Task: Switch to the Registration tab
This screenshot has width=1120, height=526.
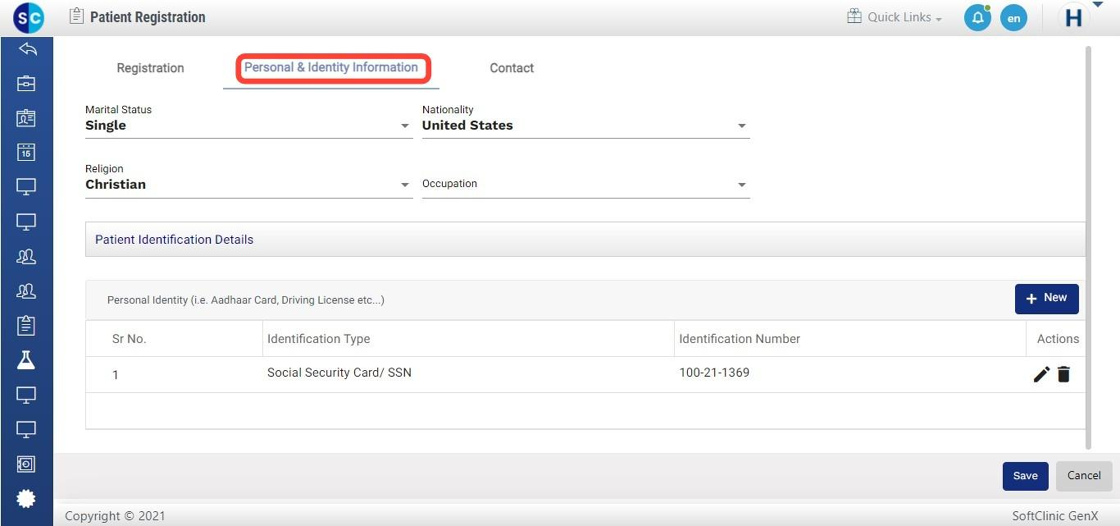Action: pyautogui.click(x=150, y=68)
